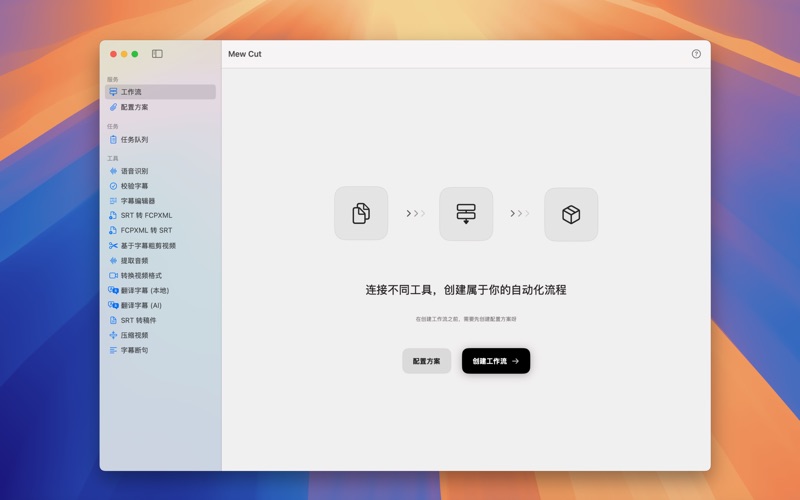Open the help question mark icon
Viewport: 800px width, 500px height.
click(696, 54)
